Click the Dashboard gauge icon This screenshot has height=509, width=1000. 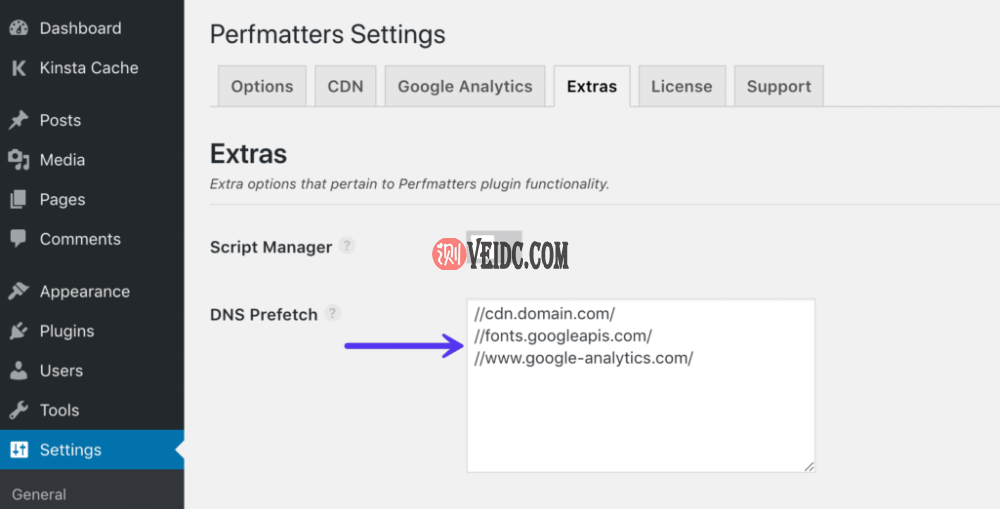pyautogui.click(x=18, y=28)
